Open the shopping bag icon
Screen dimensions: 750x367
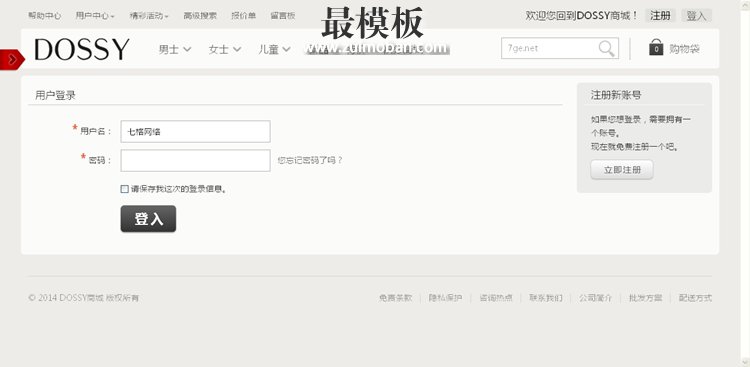(656, 47)
